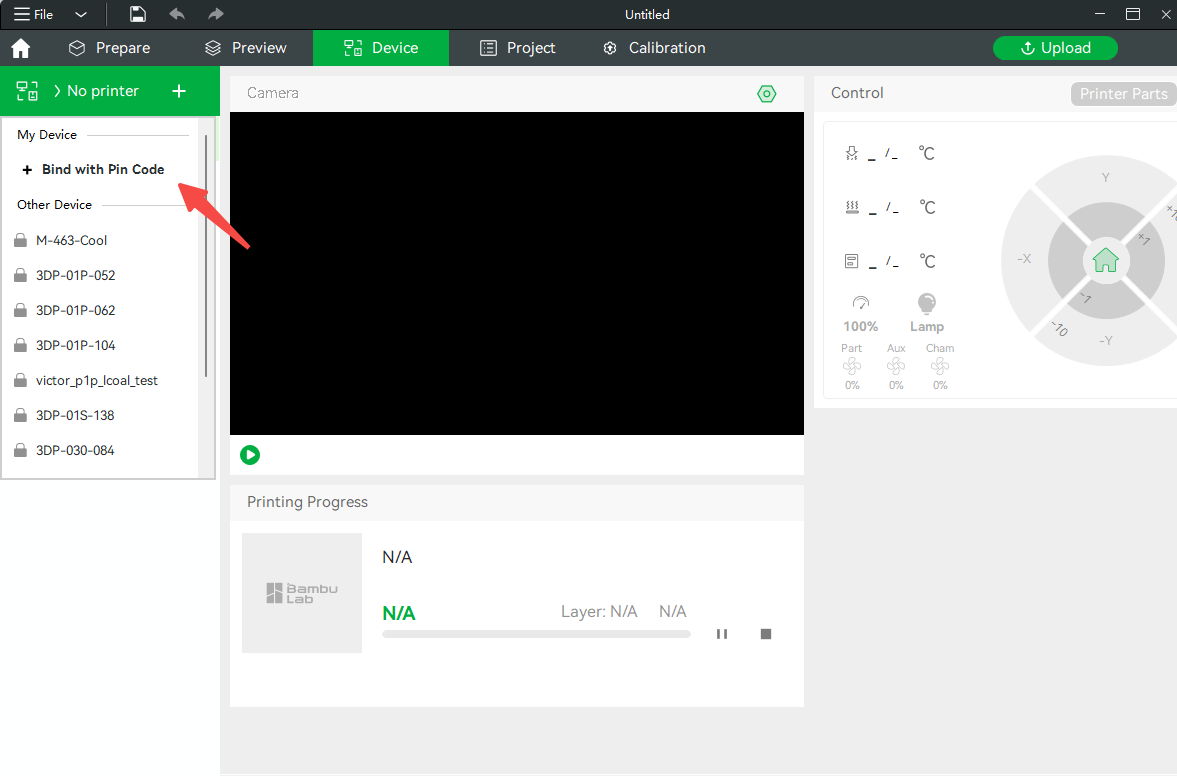Image resolution: width=1177 pixels, height=776 pixels.
Task: Click the heated bed temperature icon
Action: pos(852,207)
